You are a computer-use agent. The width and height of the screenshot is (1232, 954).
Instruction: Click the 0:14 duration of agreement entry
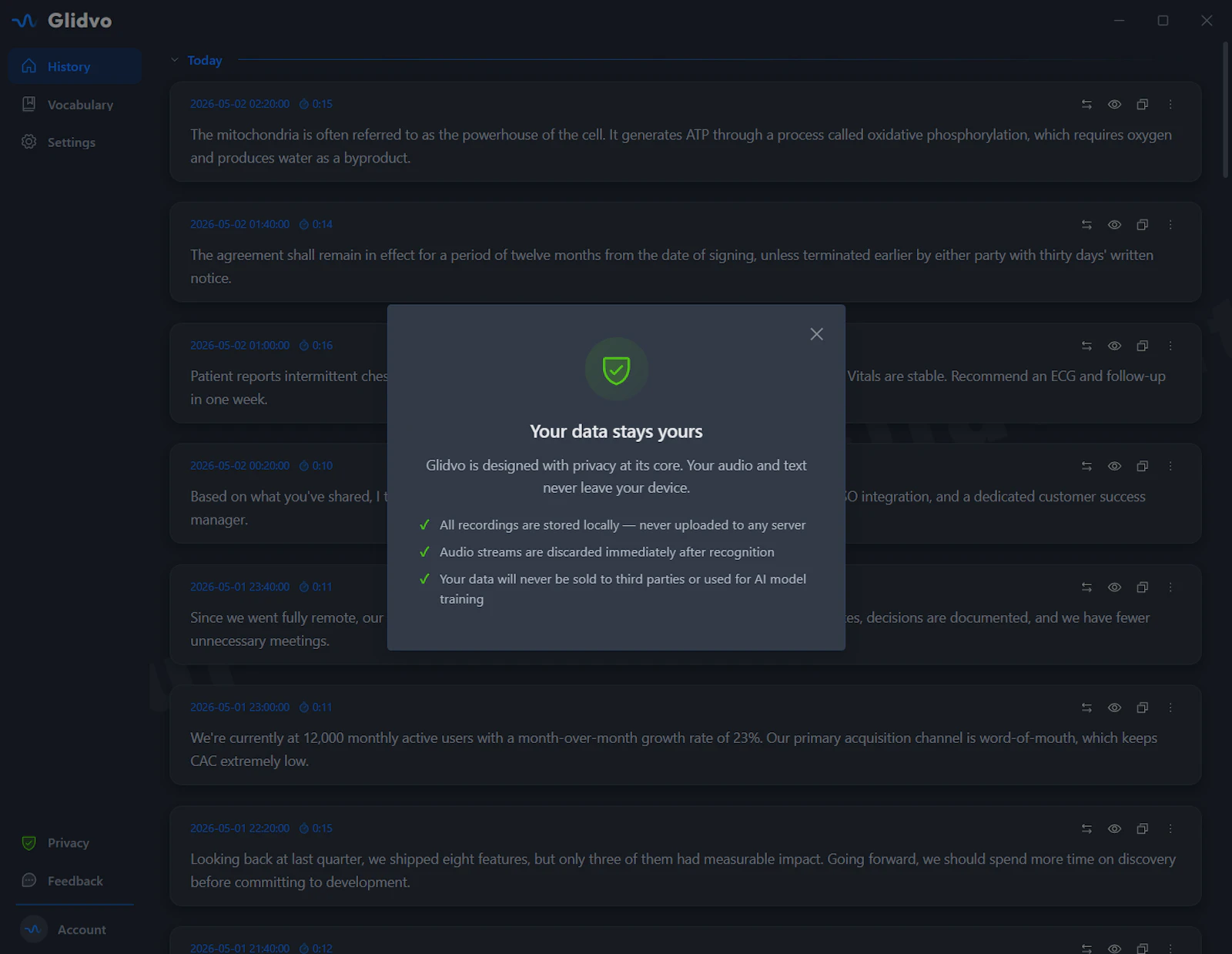316,224
